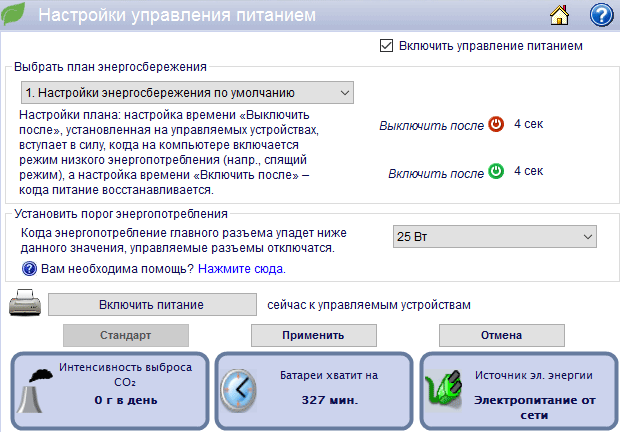Click Электропитание от сети status text
The height and width of the screenshot is (435, 620).
click(x=535, y=408)
